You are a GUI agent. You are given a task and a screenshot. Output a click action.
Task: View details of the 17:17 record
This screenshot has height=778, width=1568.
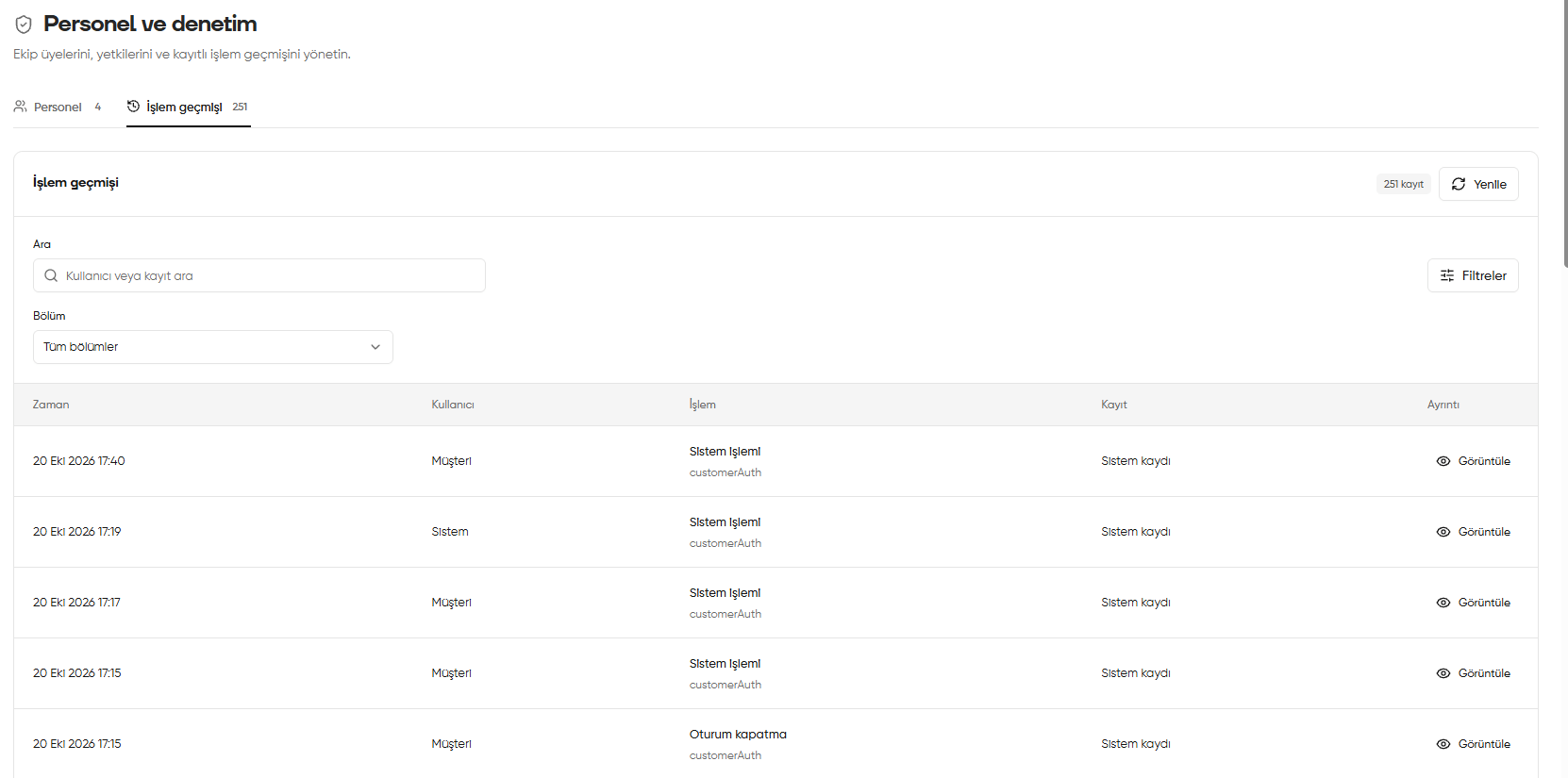(1474, 603)
